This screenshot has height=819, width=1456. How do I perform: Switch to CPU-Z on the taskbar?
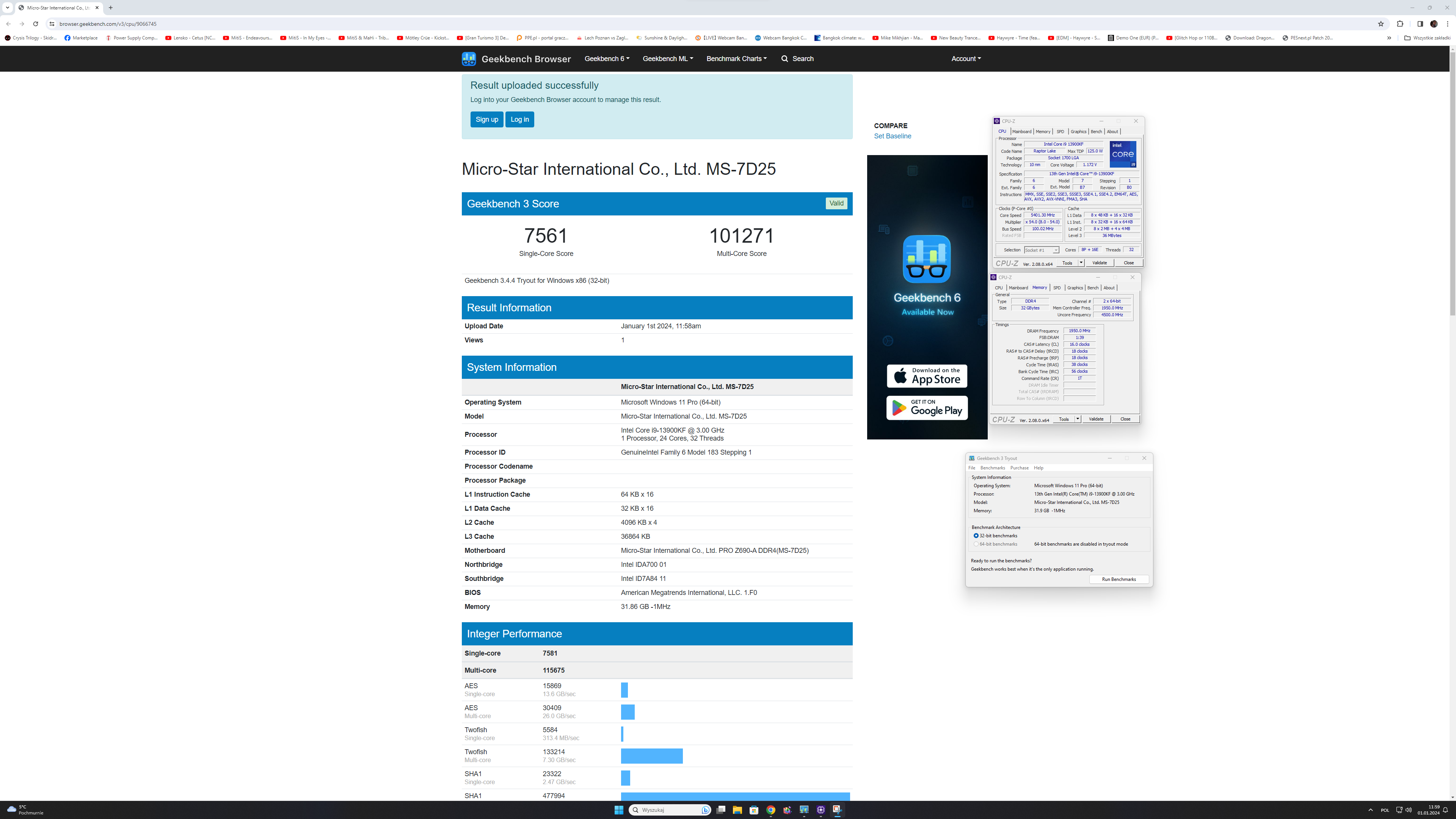coord(821,810)
